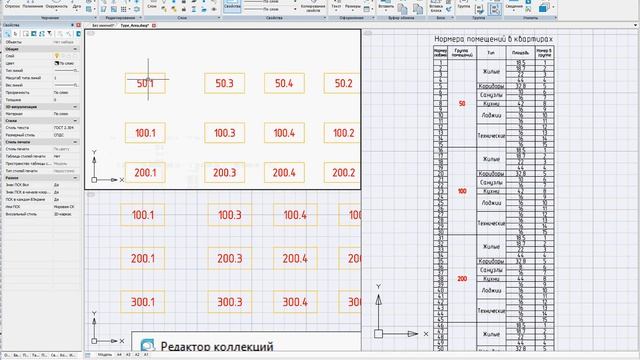
Task: Toggle ПСК в каждом ВЭкране value
Action: [67, 200]
